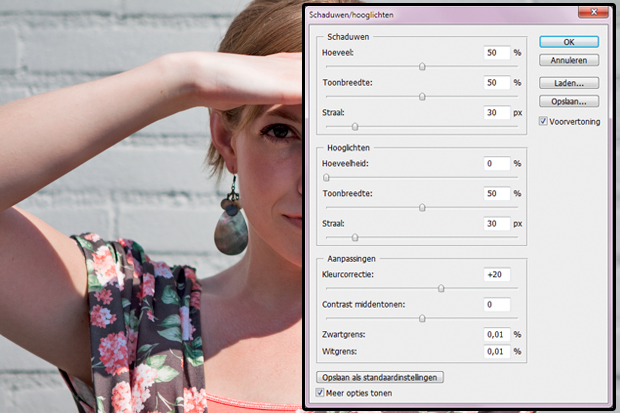Image resolution: width=620 pixels, height=413 pixels.
Task: Uncheck Meer opties tonen
Action: point(320,394)
